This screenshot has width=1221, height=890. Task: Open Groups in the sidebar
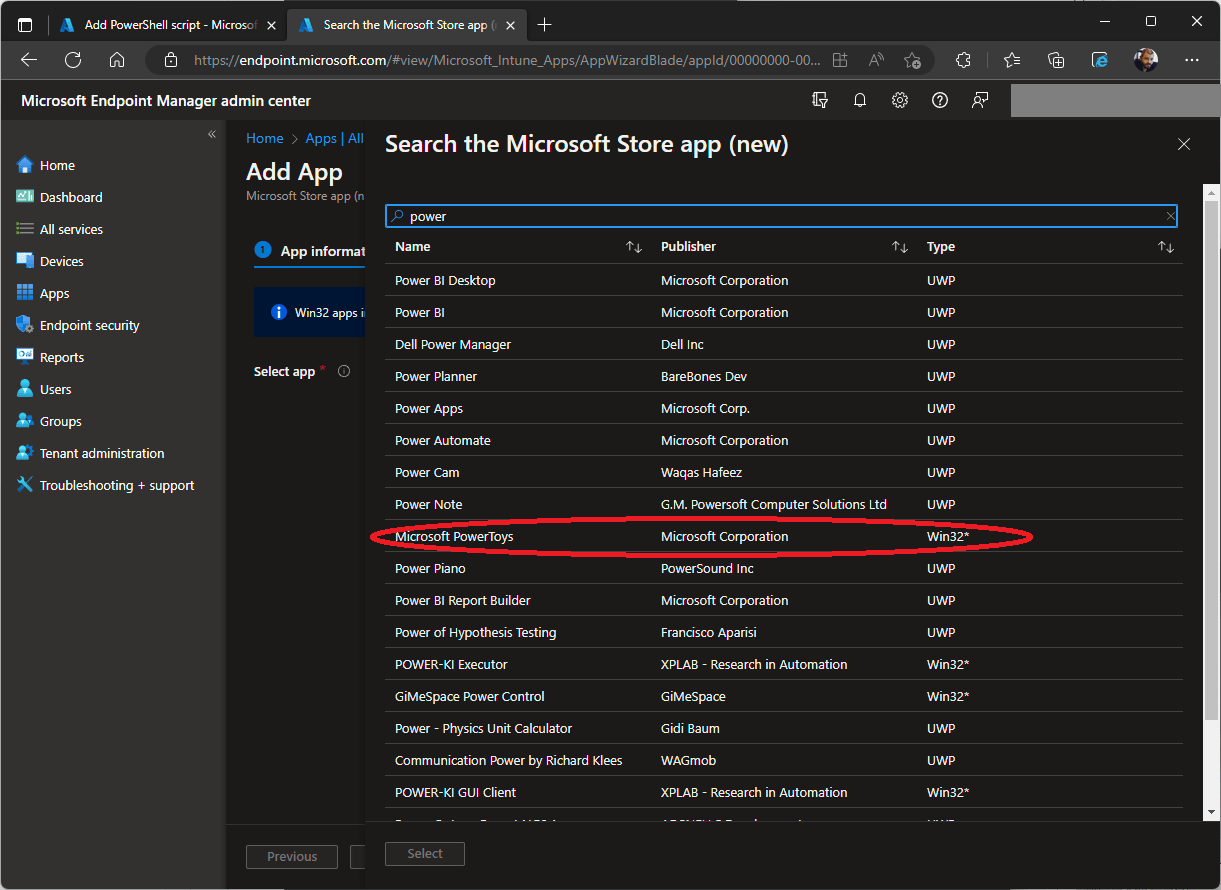click(49, 421)
